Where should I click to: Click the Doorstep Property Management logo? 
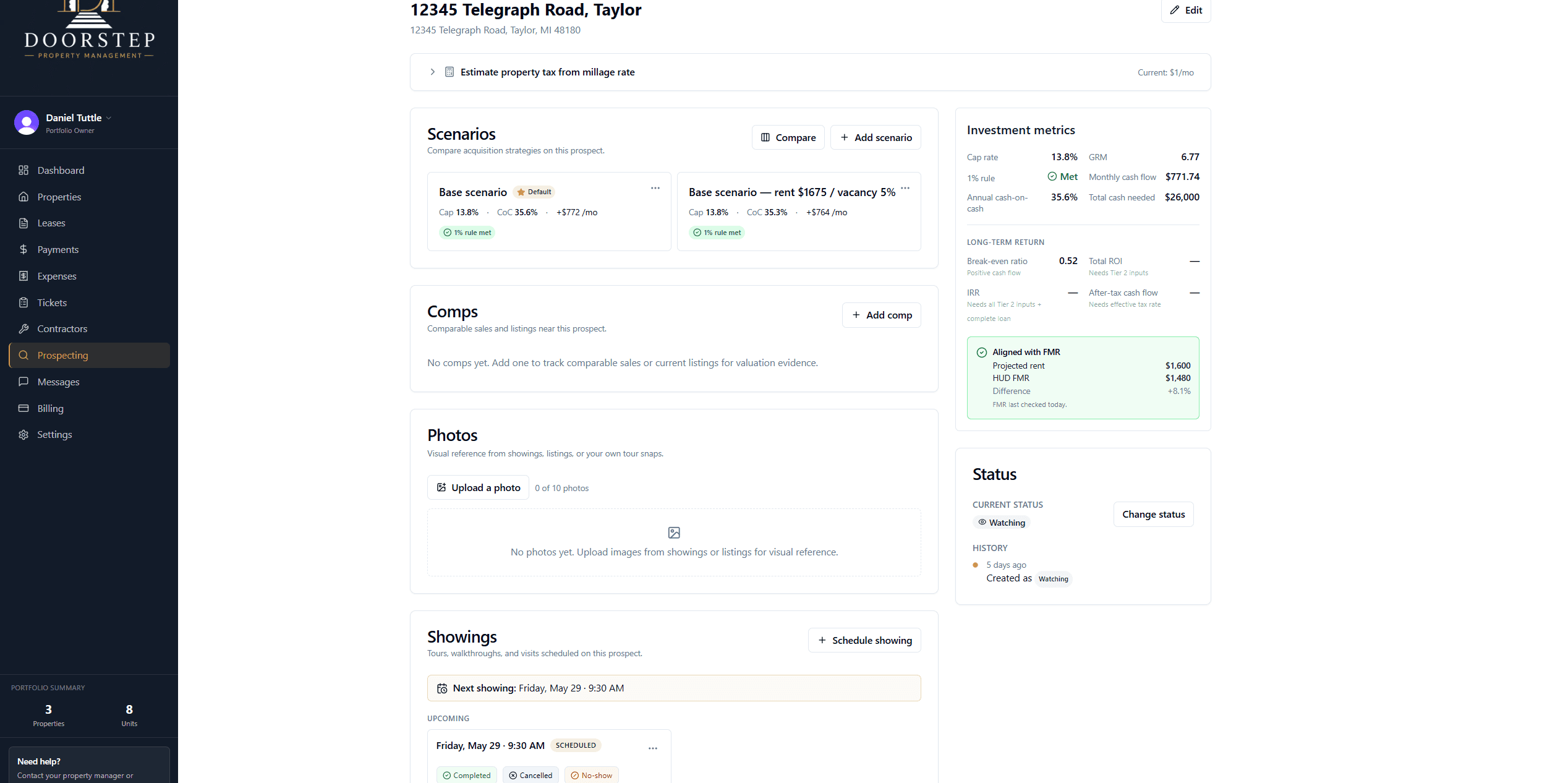89,31
